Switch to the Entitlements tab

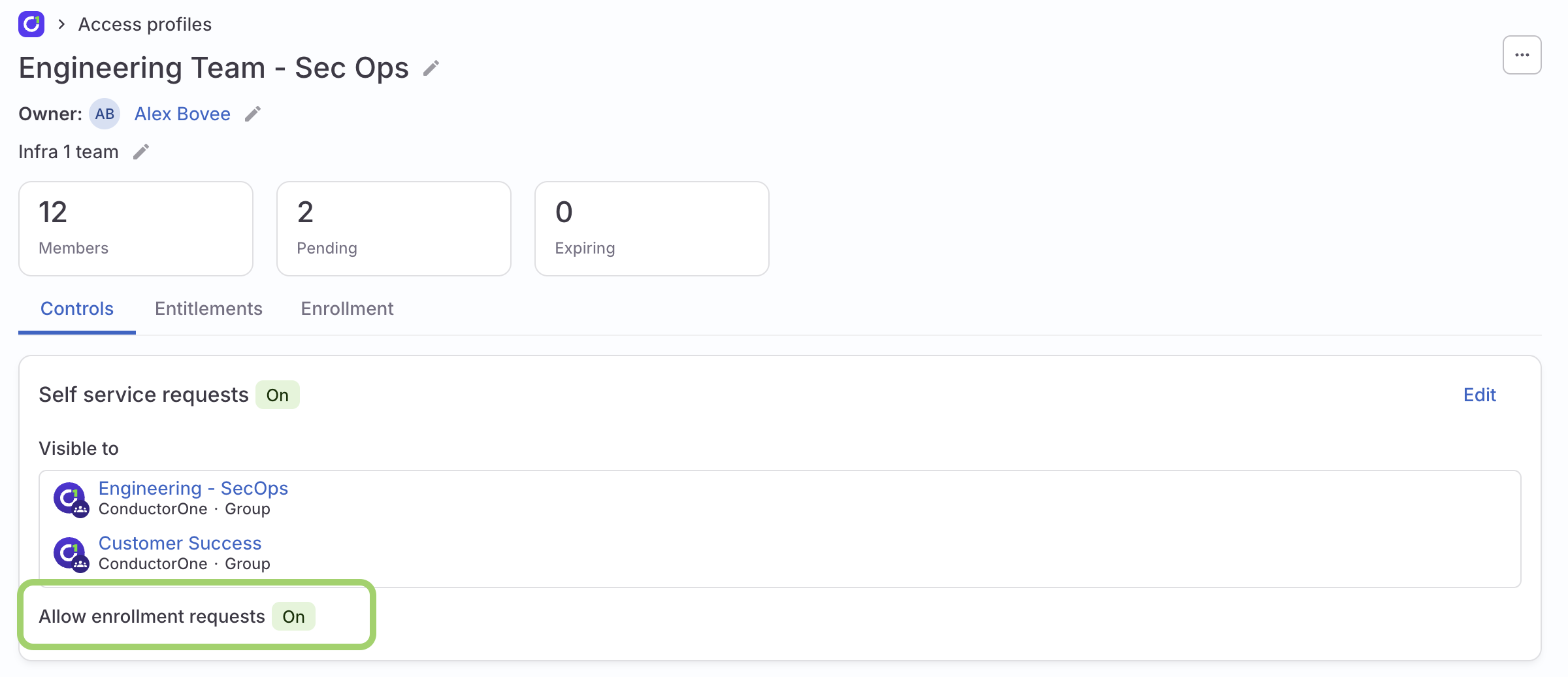coord(208,308)
